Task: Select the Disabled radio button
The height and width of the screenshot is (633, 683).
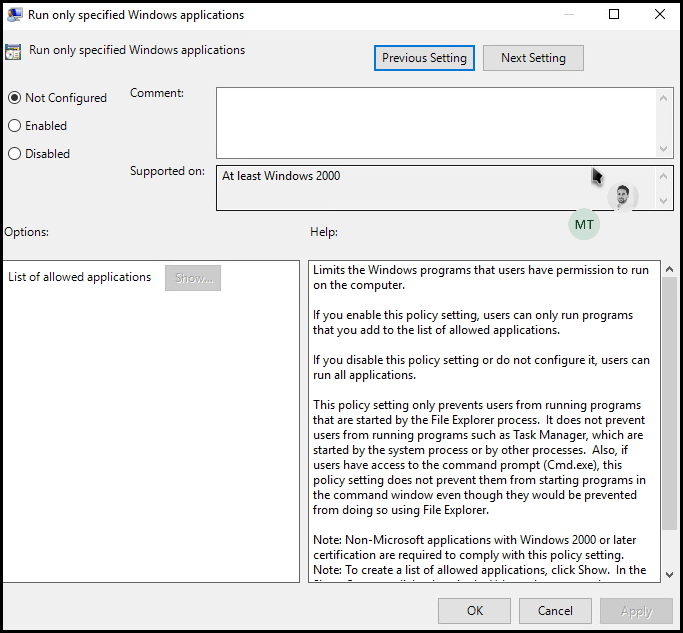Action: (14, 153)
